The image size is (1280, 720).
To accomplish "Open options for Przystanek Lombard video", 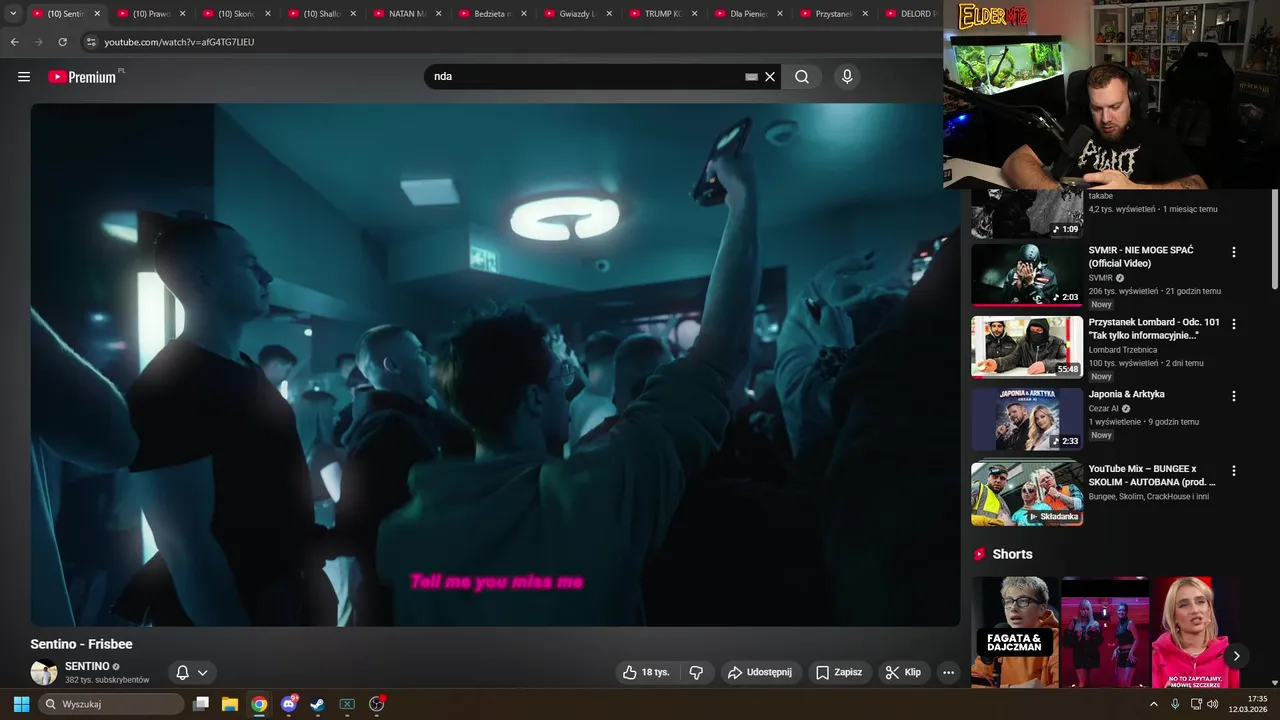I will click(1233, 324).
